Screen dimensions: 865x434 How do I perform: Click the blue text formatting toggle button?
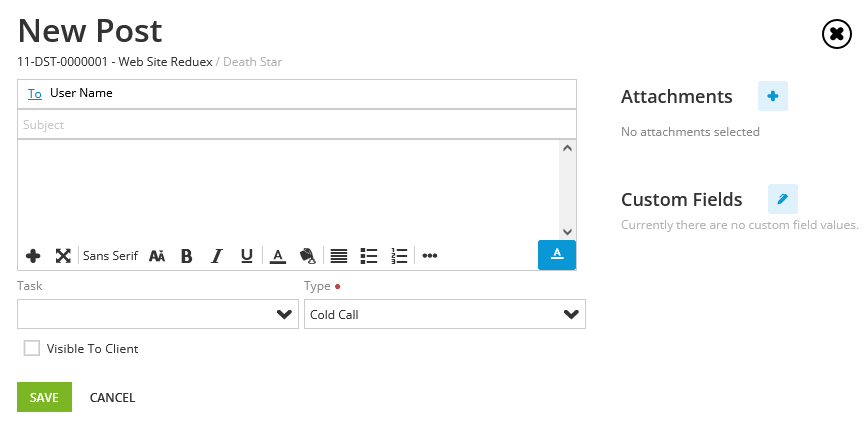point(557,255)
